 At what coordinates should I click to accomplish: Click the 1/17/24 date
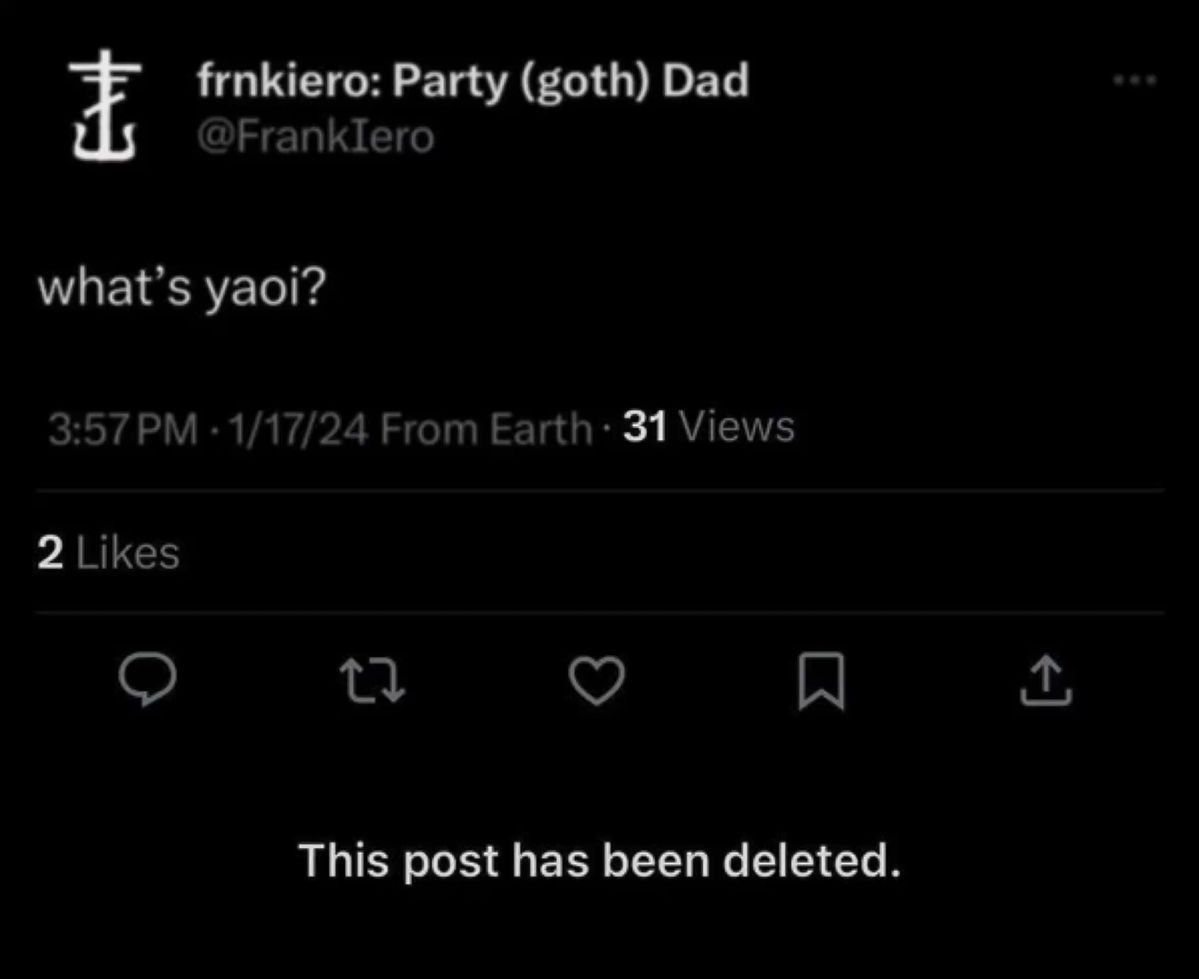click(x=298, y=430)
